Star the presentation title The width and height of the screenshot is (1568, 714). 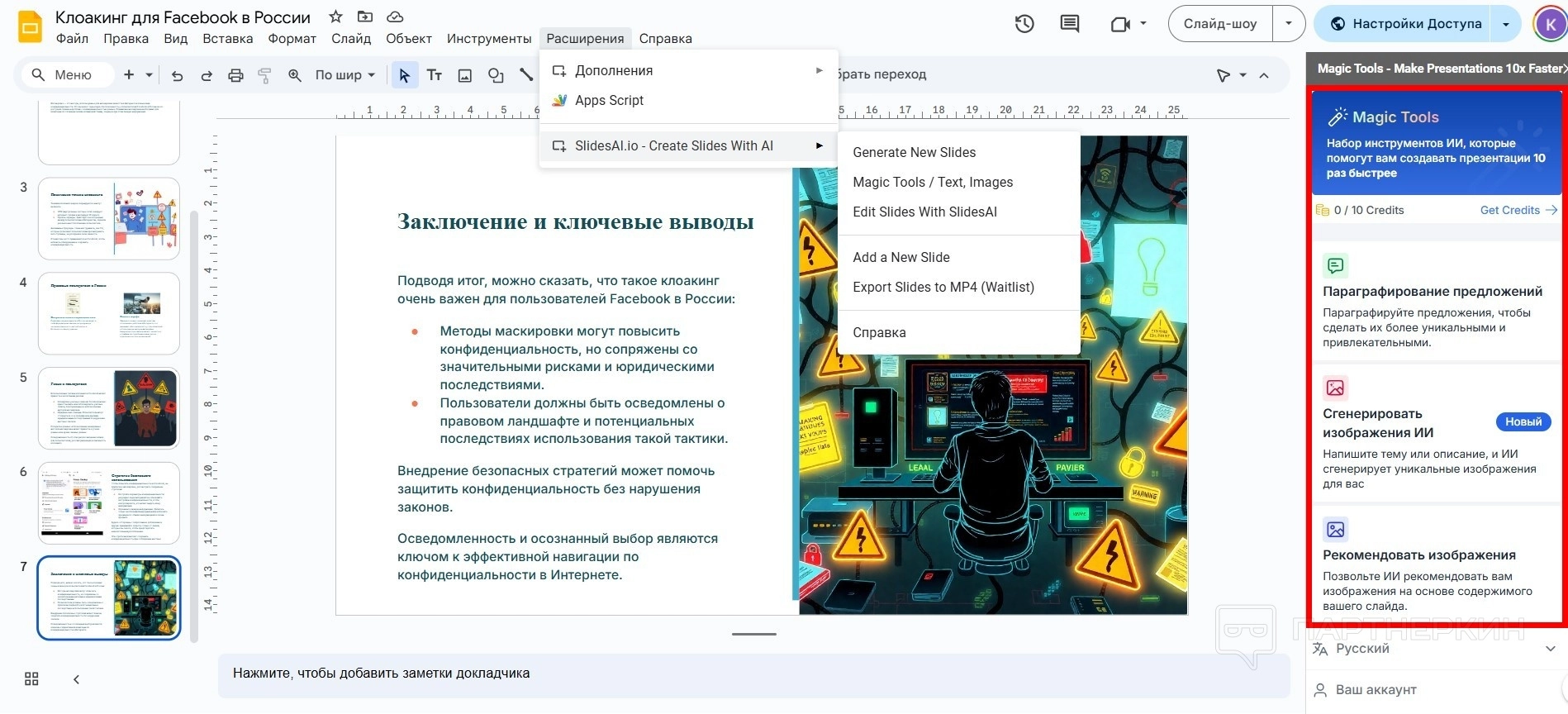[x=335, y=17]
